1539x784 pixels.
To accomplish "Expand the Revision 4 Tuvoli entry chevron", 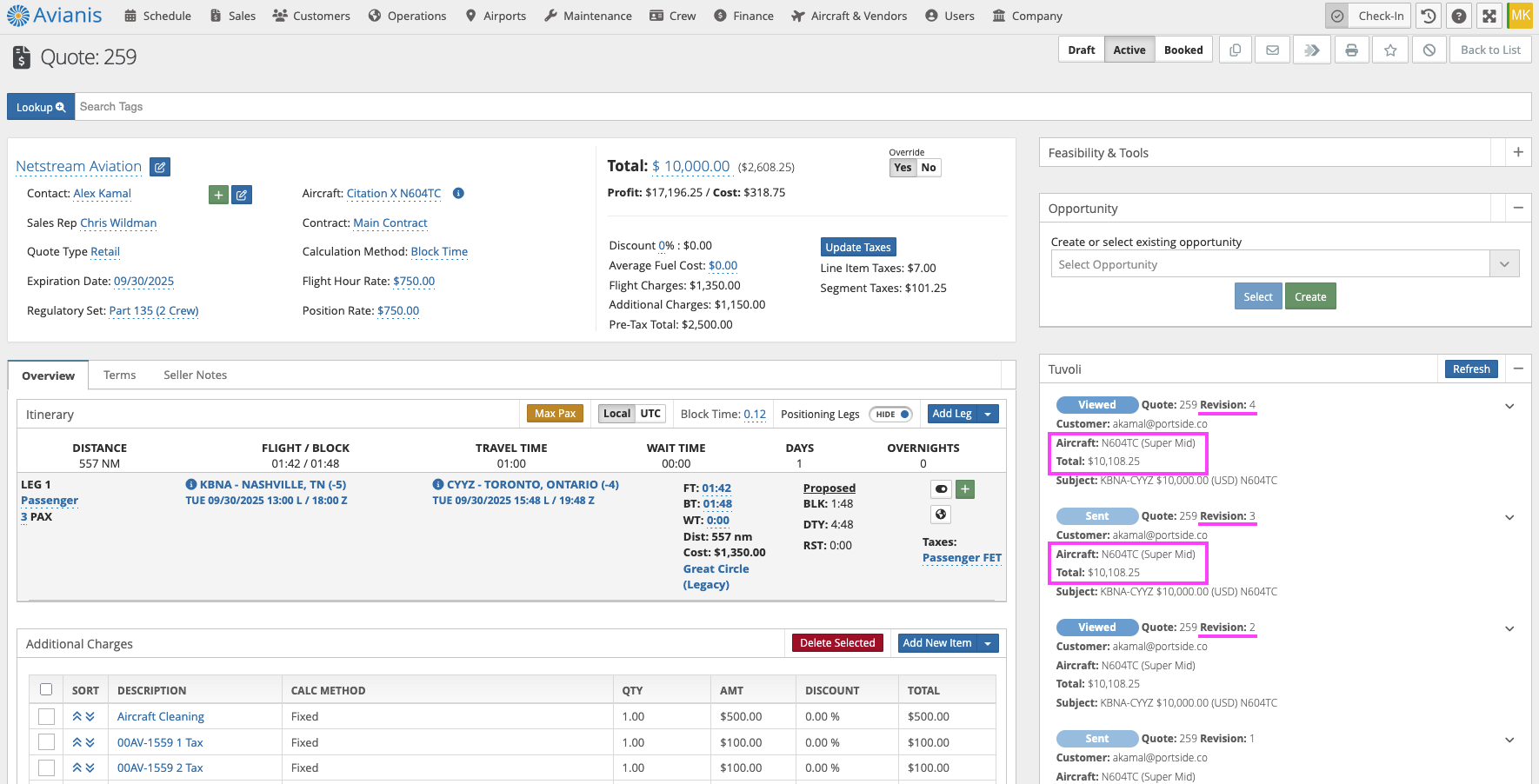I will point(1509,406).
